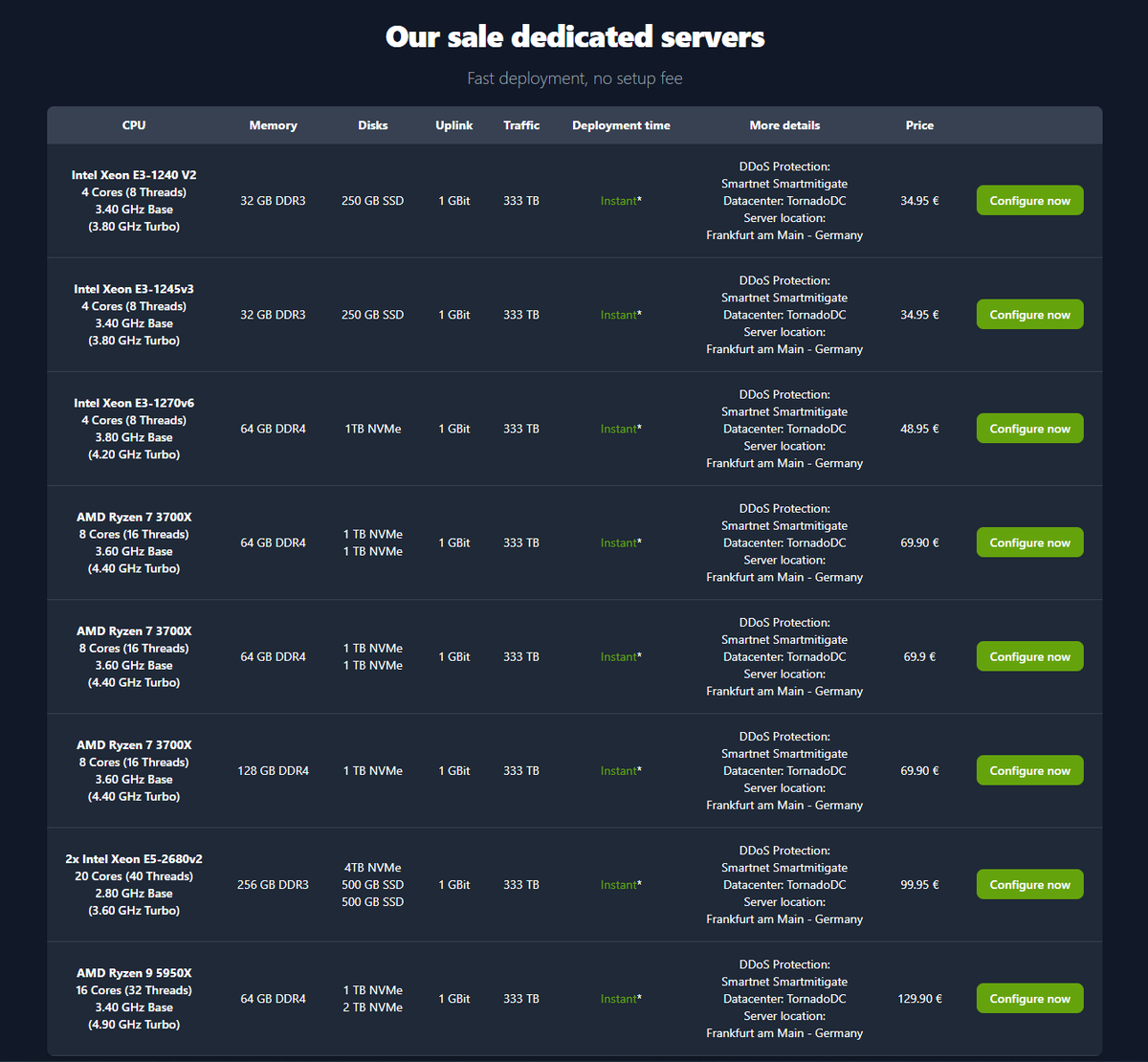Click the CPU column header
The image size is (1148, 1062).
tap(134, 125)
